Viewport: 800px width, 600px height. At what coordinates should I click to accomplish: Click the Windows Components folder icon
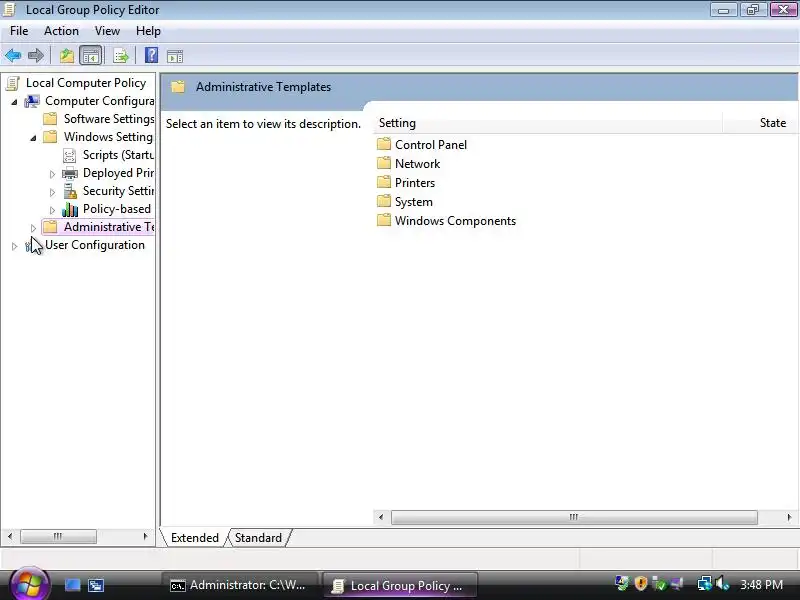click(x=384, y=220)
